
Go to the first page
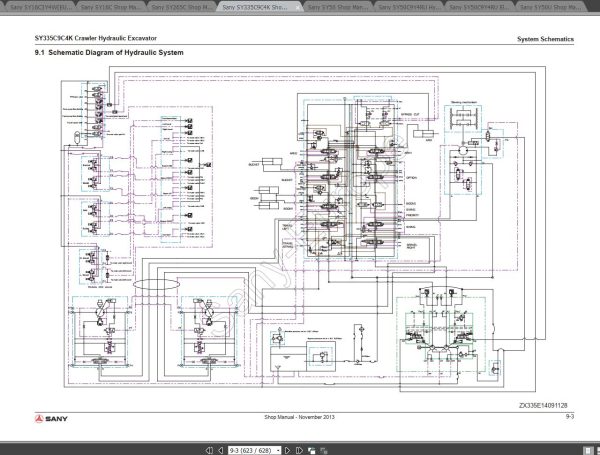tap(209, 450)
